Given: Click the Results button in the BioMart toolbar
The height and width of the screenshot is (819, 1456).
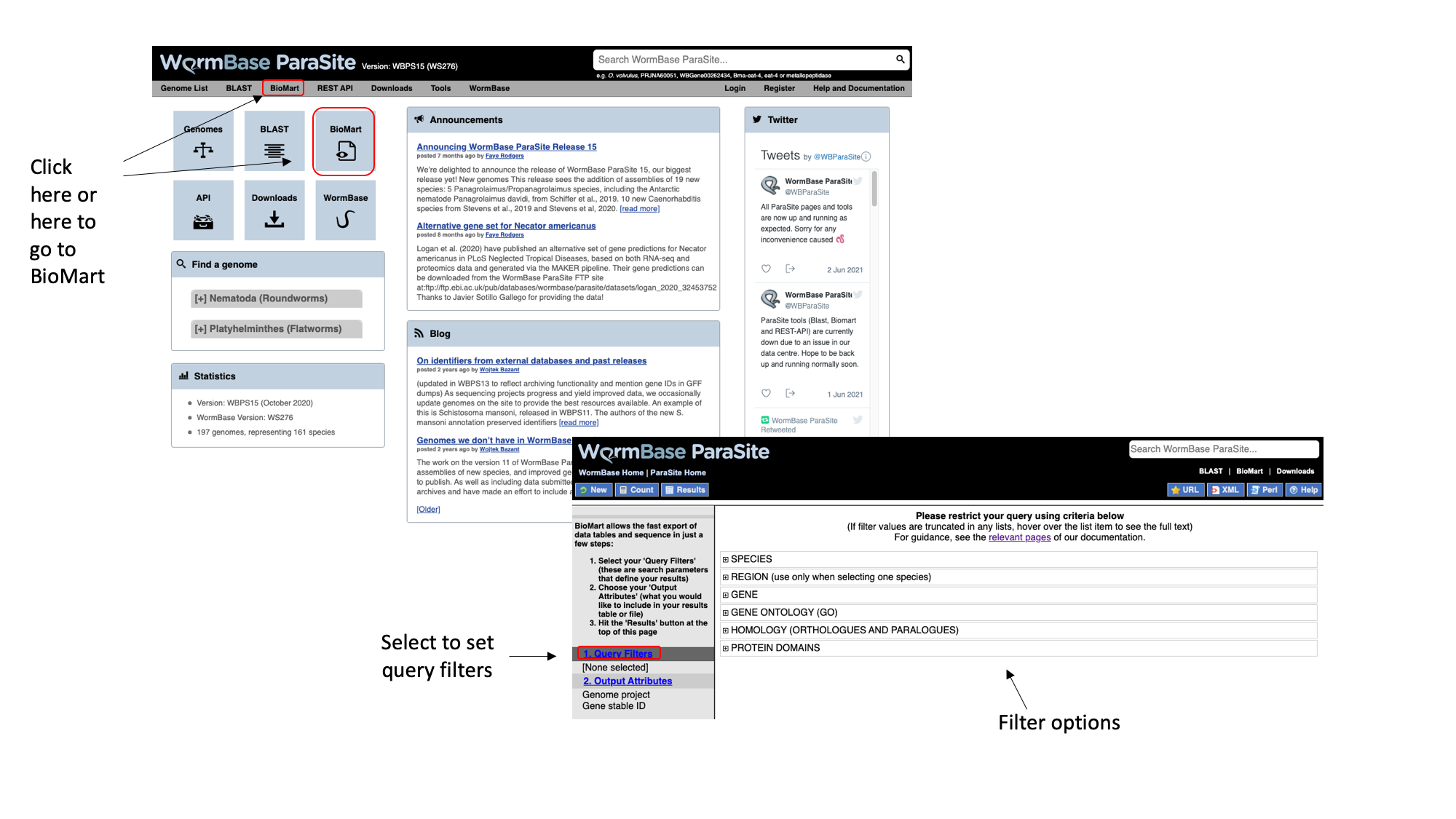Looking at the screenshot, I should [x=685, y=490].
